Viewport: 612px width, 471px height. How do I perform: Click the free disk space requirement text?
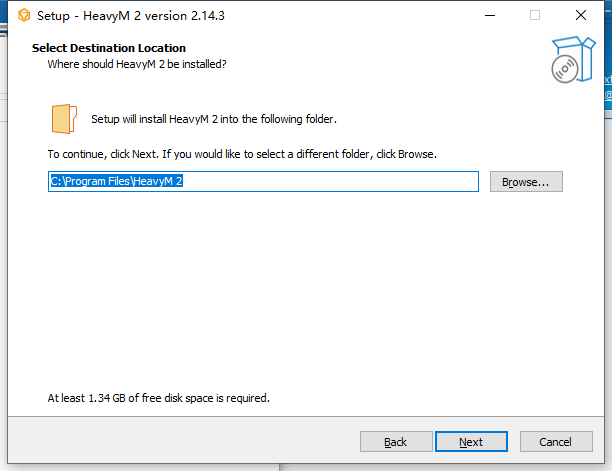[x=158, y=398]
